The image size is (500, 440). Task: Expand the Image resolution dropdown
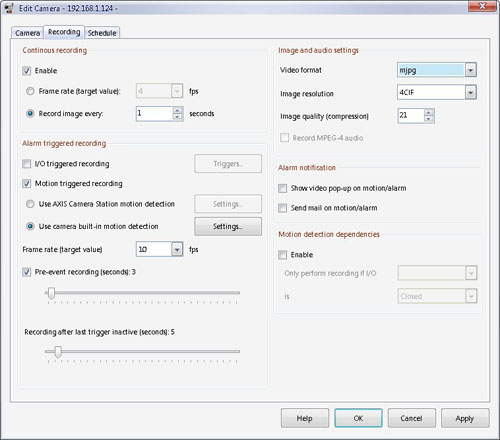[470, 92]
